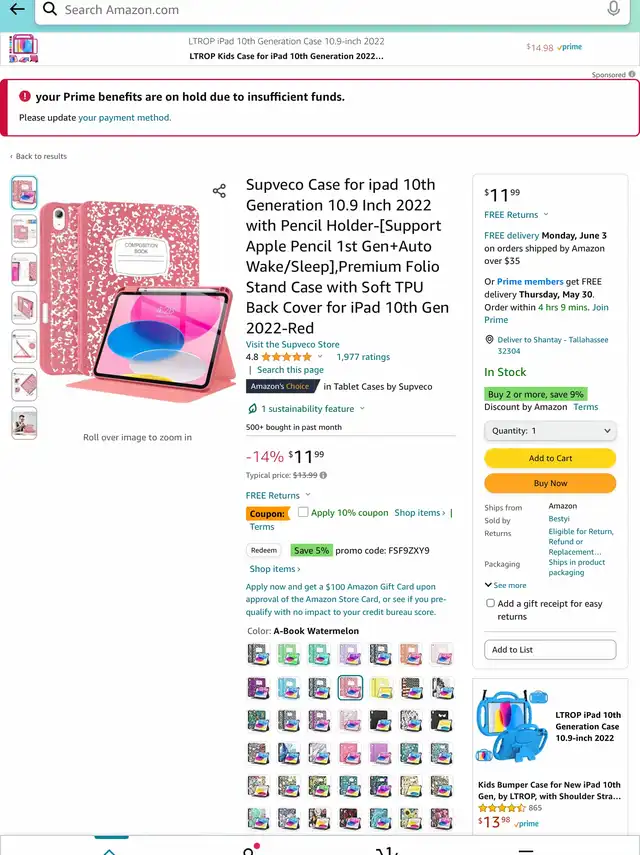Viewport: 640px width, 855px height.
Task: Click the sponsored ad info icon
Action: click(631, 74)
